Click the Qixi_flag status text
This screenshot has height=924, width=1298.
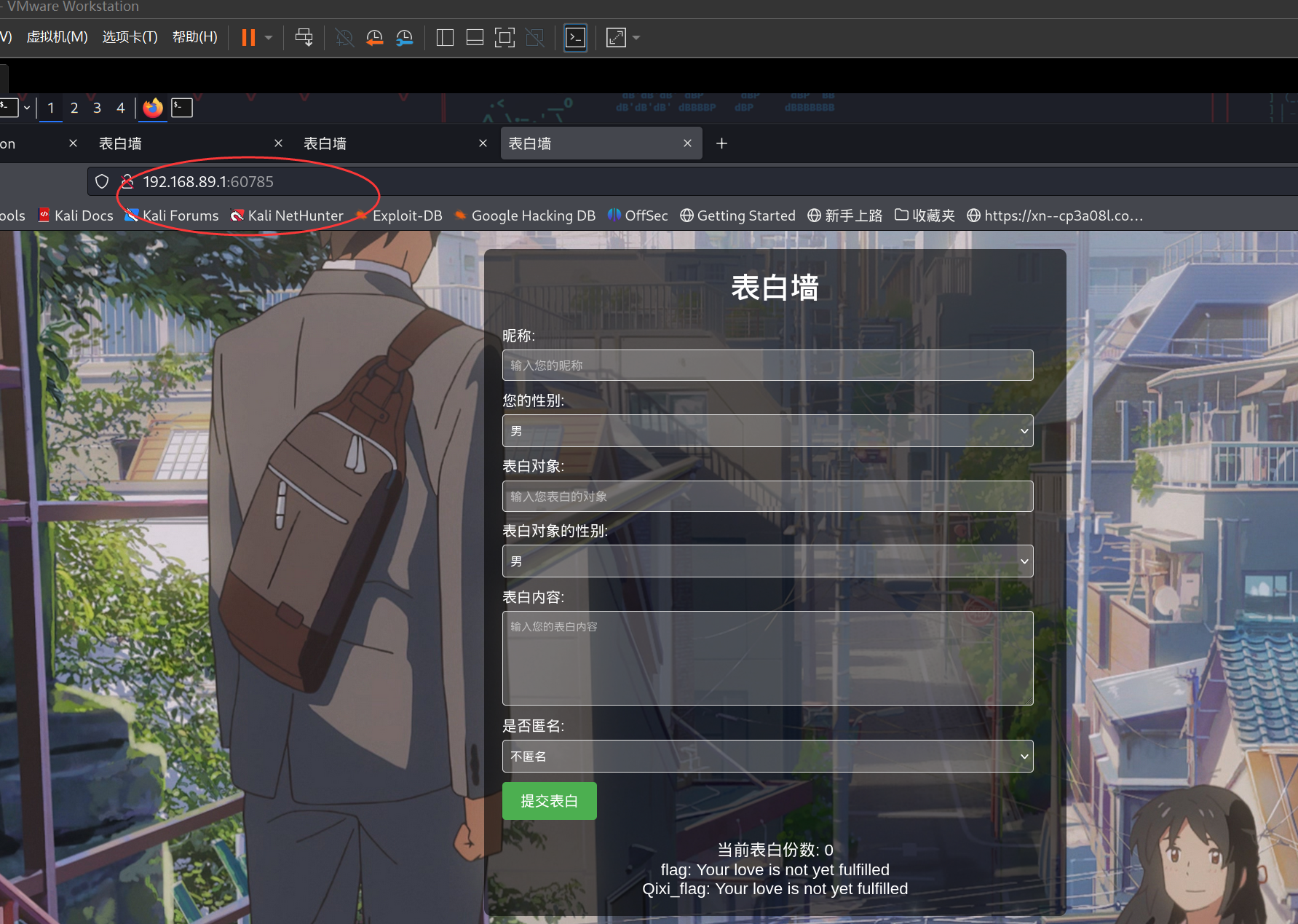pyautogui.click(x=775, y=888)
